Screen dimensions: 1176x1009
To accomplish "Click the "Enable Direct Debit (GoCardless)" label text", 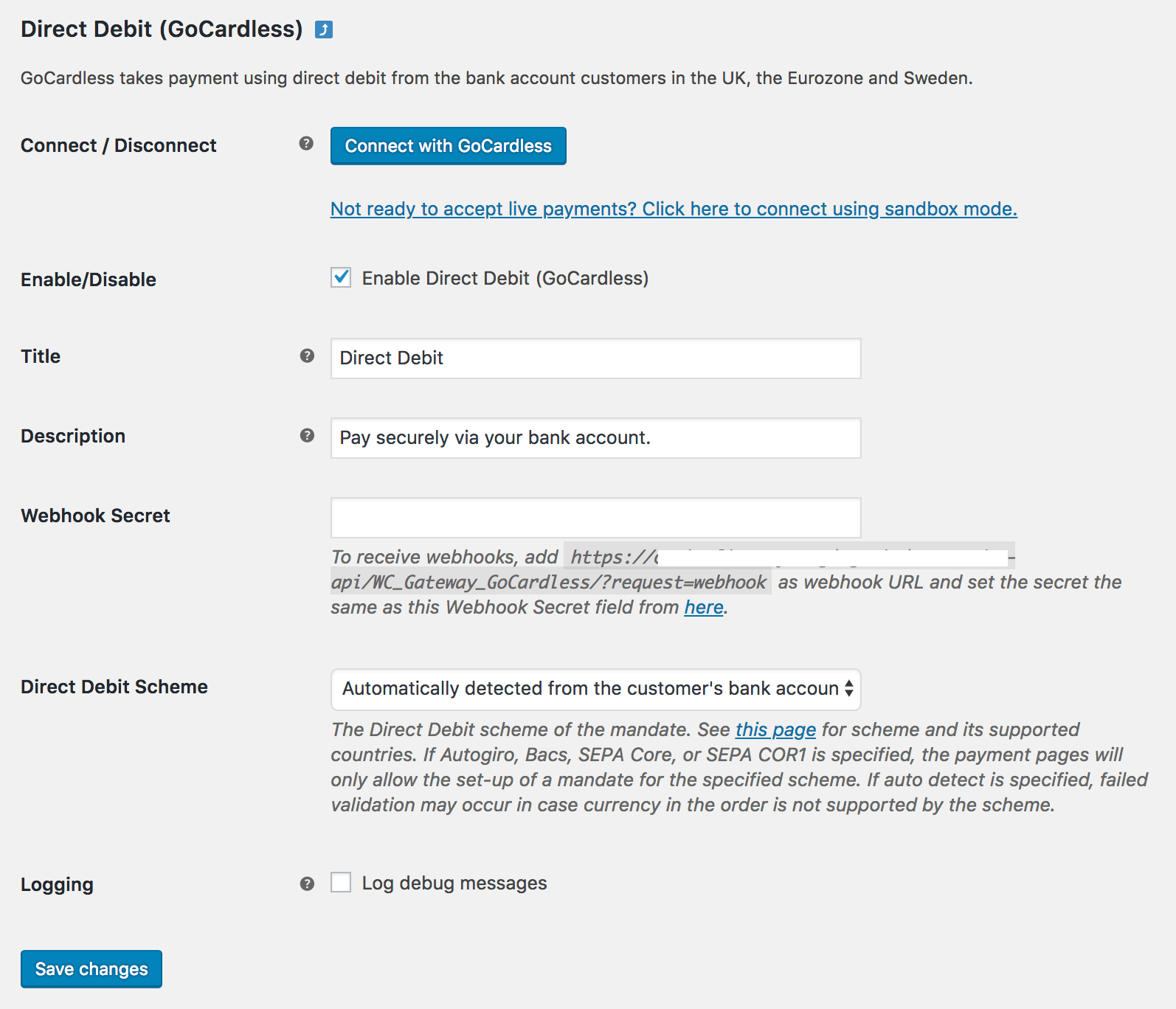I will (505, 279).
